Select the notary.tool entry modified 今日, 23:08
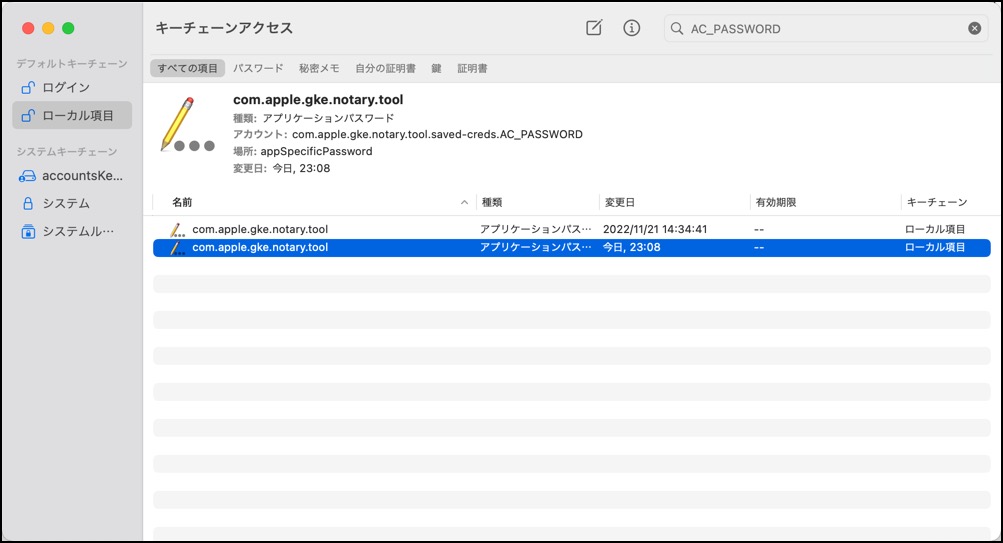Image resolution: width=1003 pixels, height=543 pixels. pyautogui.click(x=572, y=248)
